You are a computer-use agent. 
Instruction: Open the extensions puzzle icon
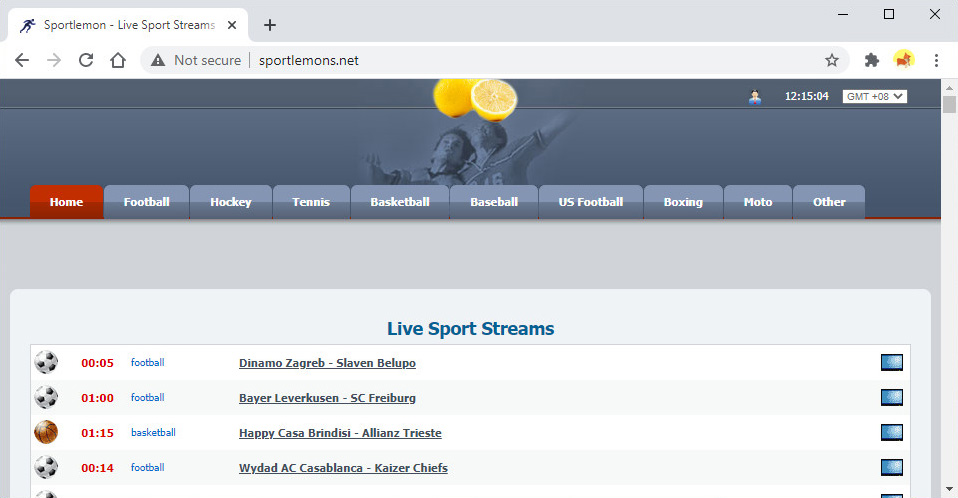[x=872, y=60]
